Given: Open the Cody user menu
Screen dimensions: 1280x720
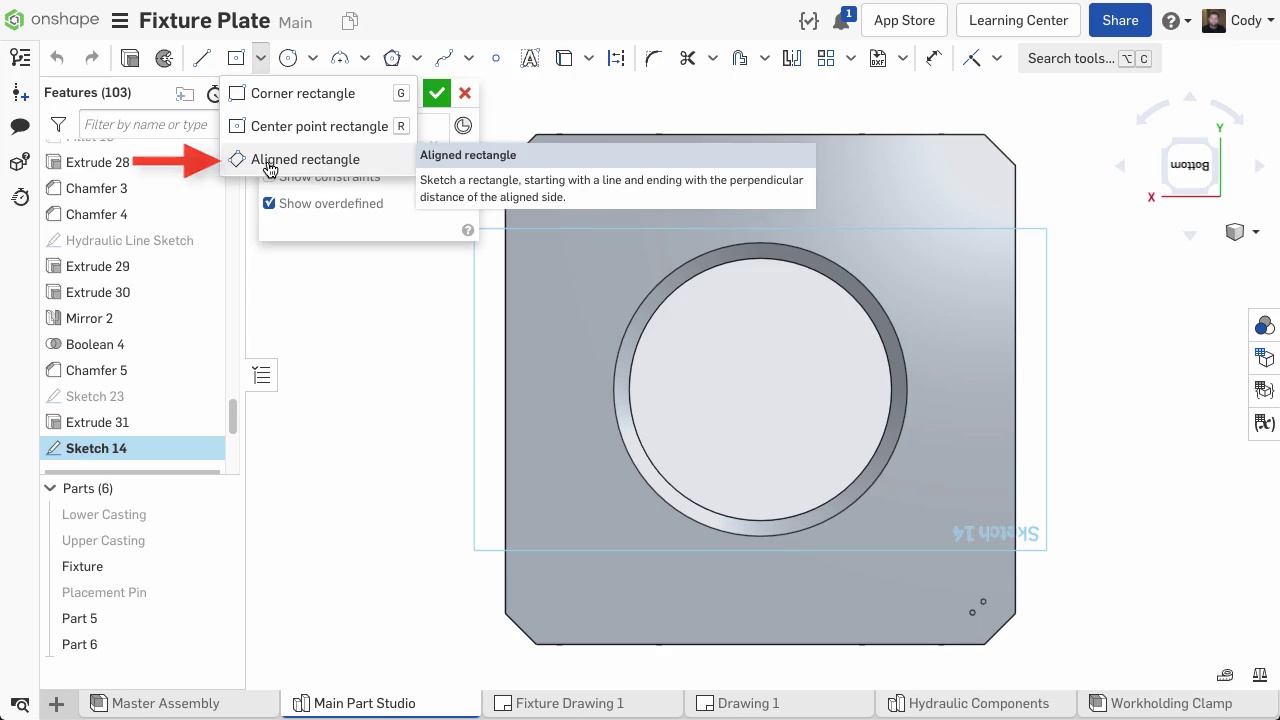Looking at the screenshot, I should (x=1238, y=20).
